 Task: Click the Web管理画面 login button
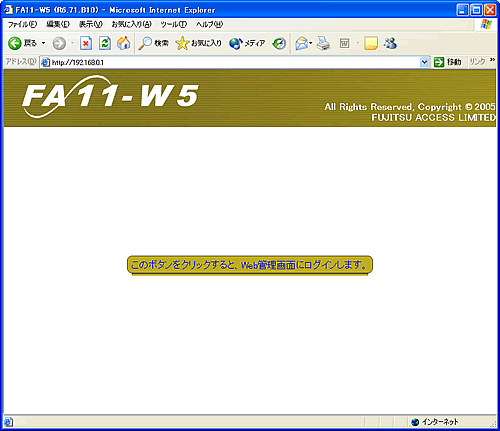(x=250, y=265)
